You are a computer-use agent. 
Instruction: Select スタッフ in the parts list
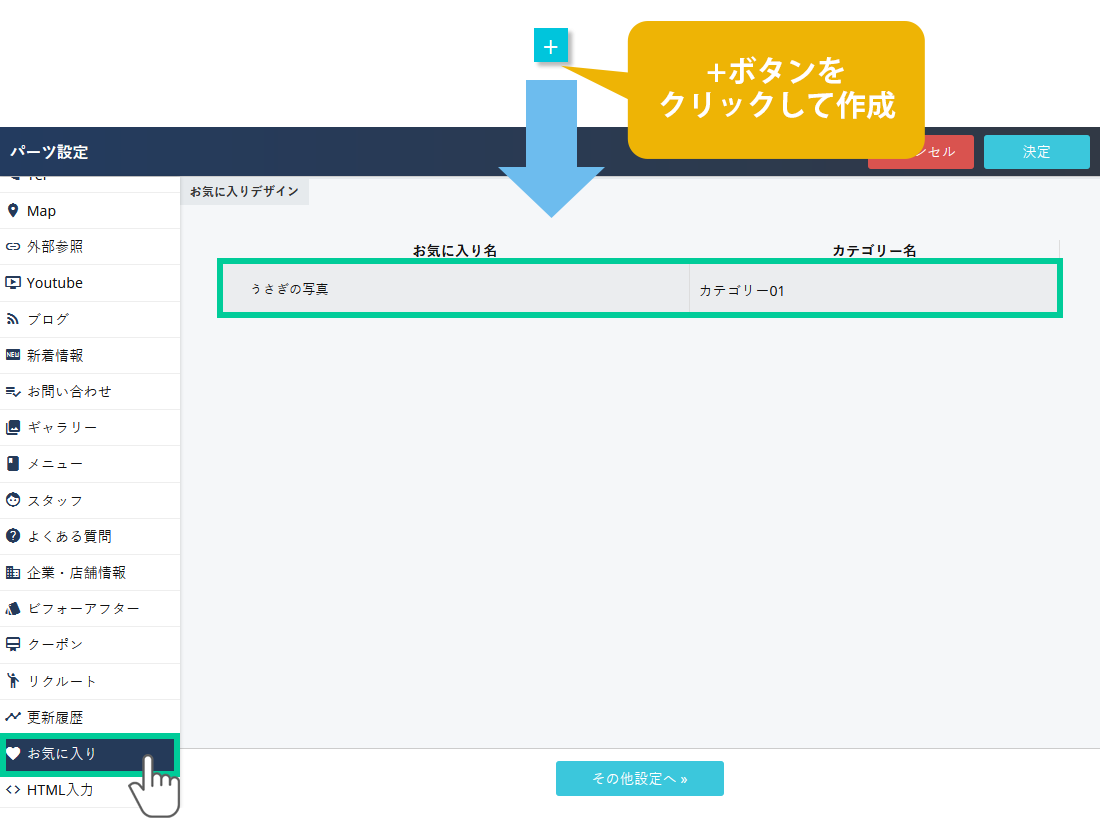tap(55, 500)
